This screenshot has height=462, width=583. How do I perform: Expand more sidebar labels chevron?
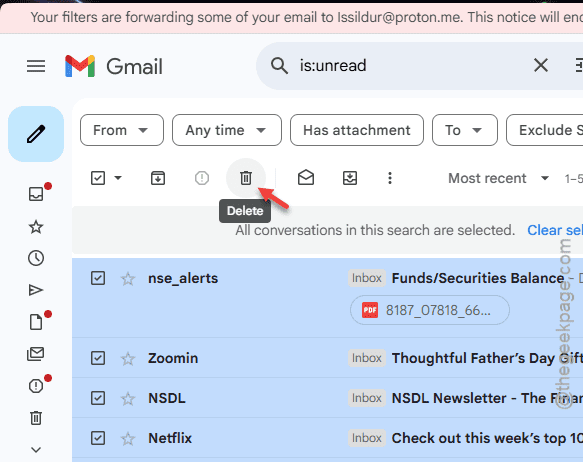point(36,450)
